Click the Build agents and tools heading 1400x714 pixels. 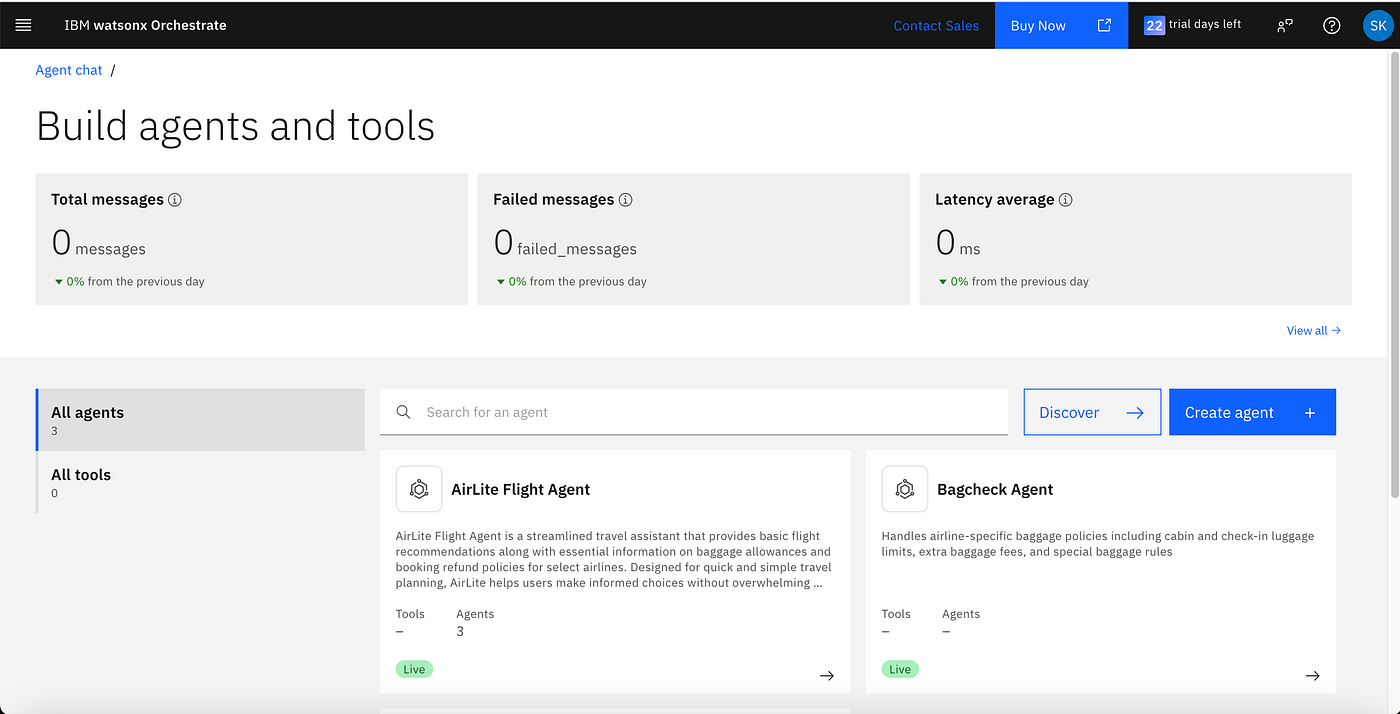pyautogui.click(x=235, y=126)
